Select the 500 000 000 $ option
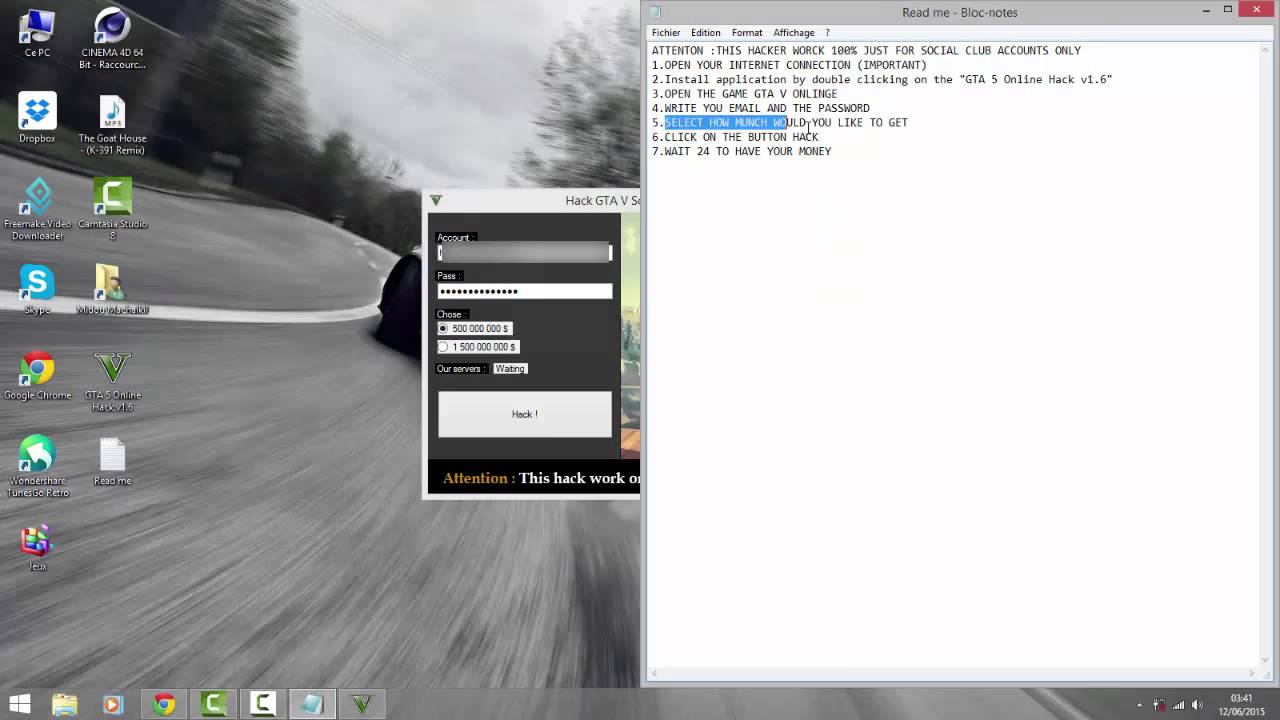The width and height of the screenshot is (1280, 720). pos(473,328)
